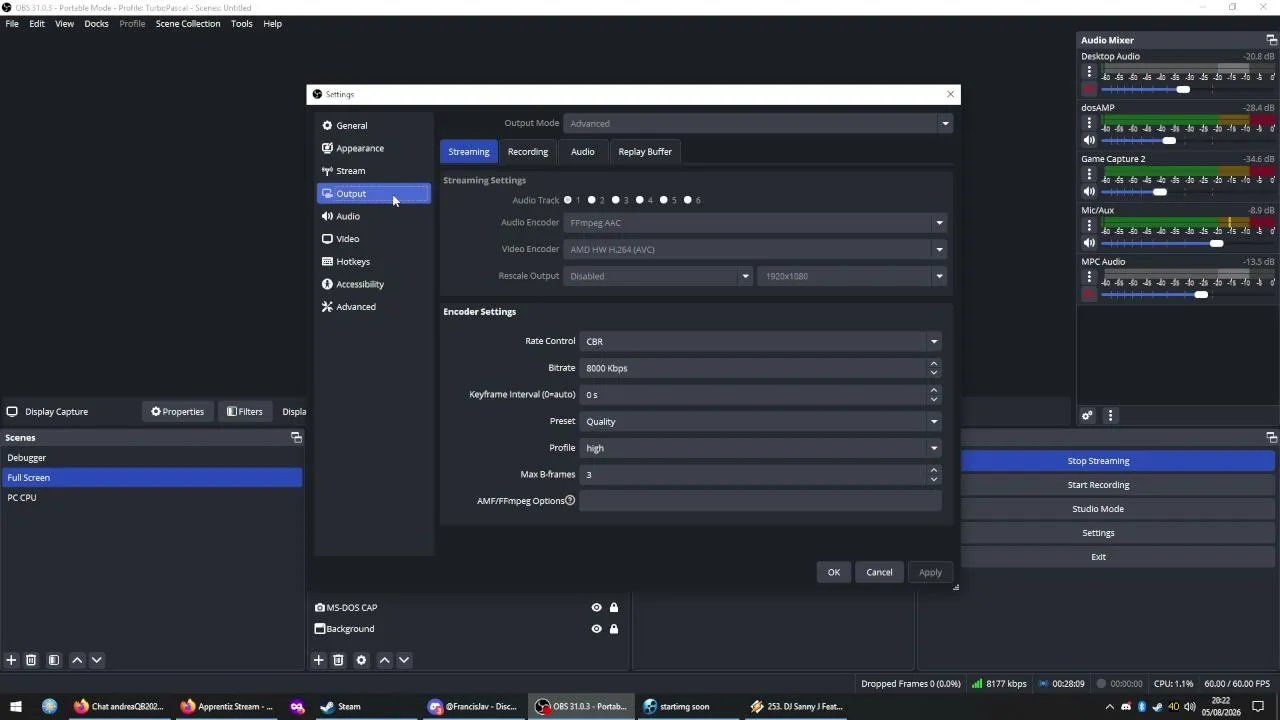
Task: Open the Windows notification center
Action: pyautogui.click(x=1258, y=706)
